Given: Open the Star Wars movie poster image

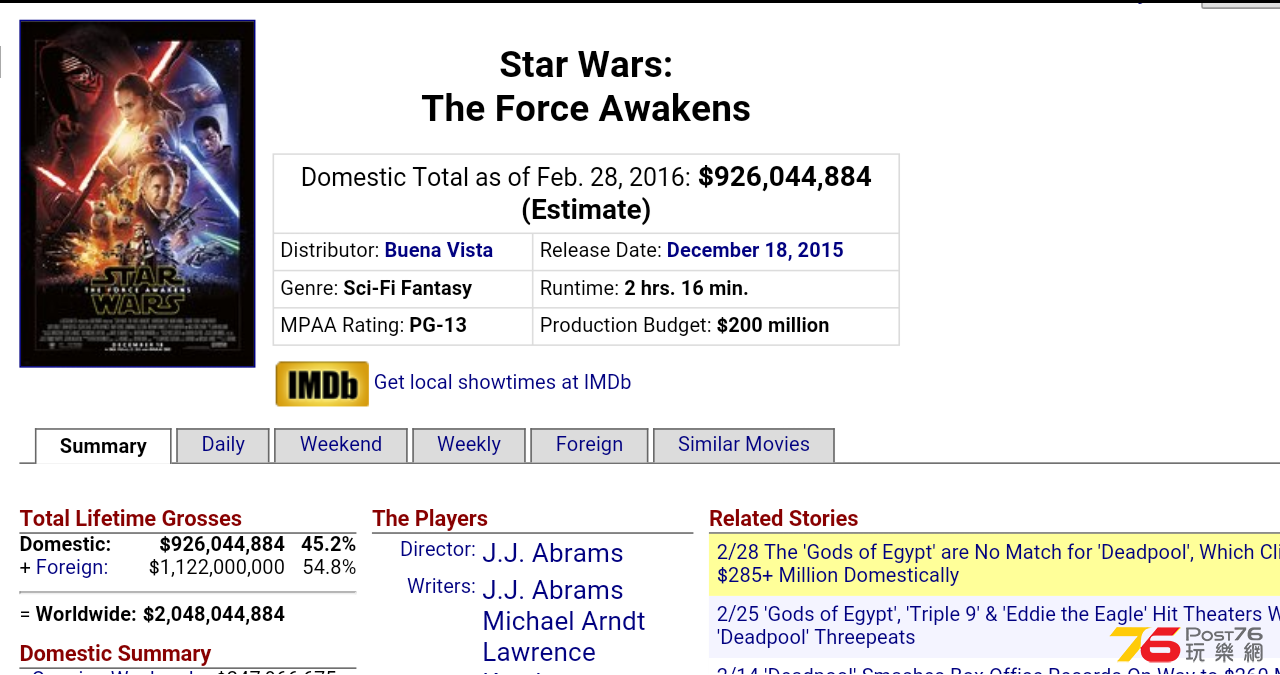Looking at the screenshot, I should [137, 194].
